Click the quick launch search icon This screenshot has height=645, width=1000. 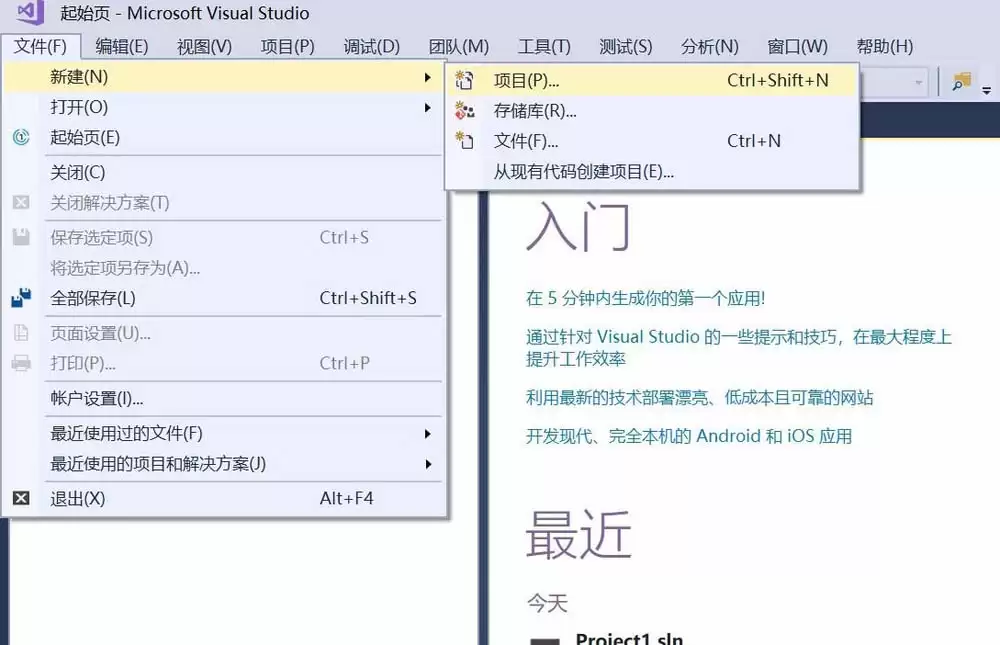[x=961, y=83]
